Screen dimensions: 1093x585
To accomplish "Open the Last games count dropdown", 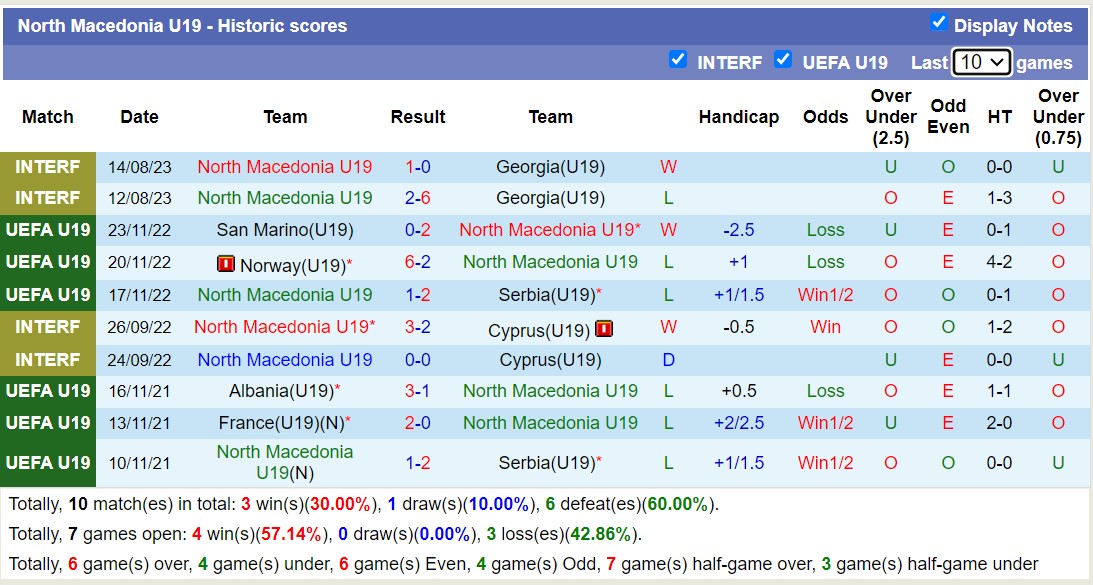I will coord(981,62).
